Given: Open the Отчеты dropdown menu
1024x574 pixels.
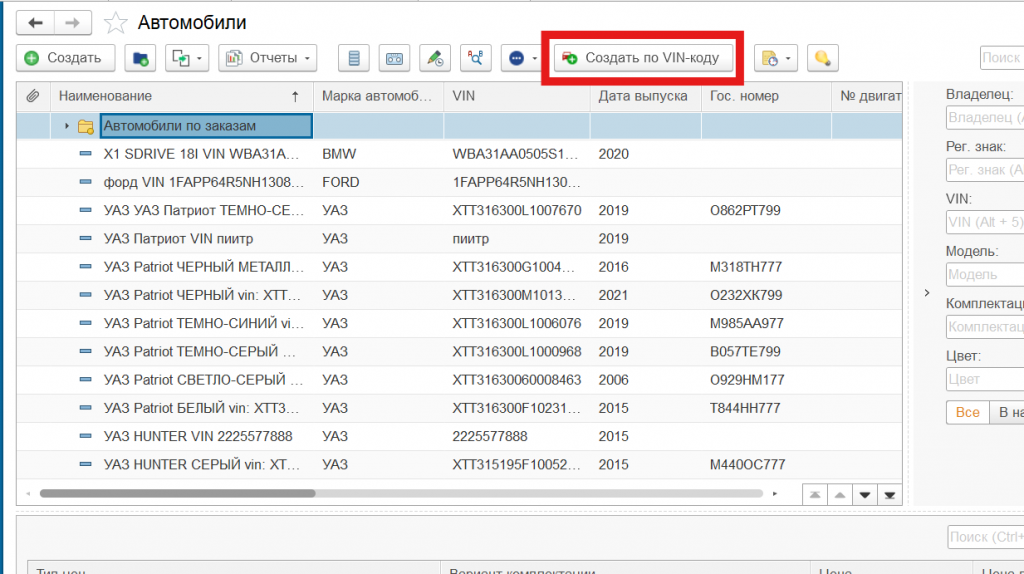Looking at the screenshot, I should 268,58.
